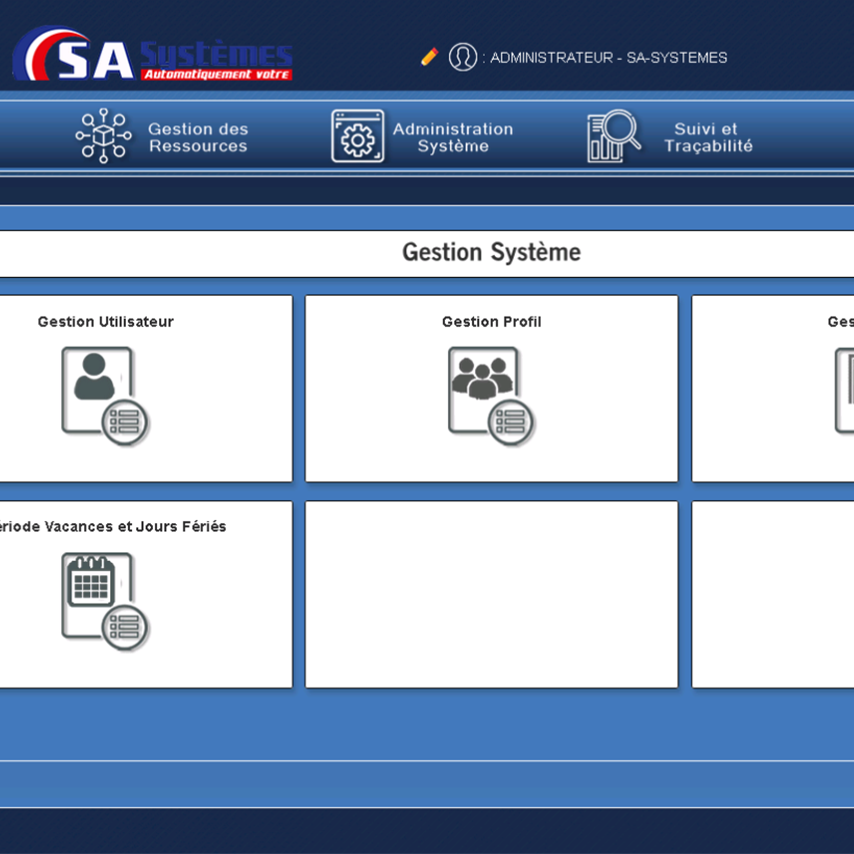Click the SA Systèmes logo
The width and height of the screenshot is (854, 854).
tap(152, 57)
